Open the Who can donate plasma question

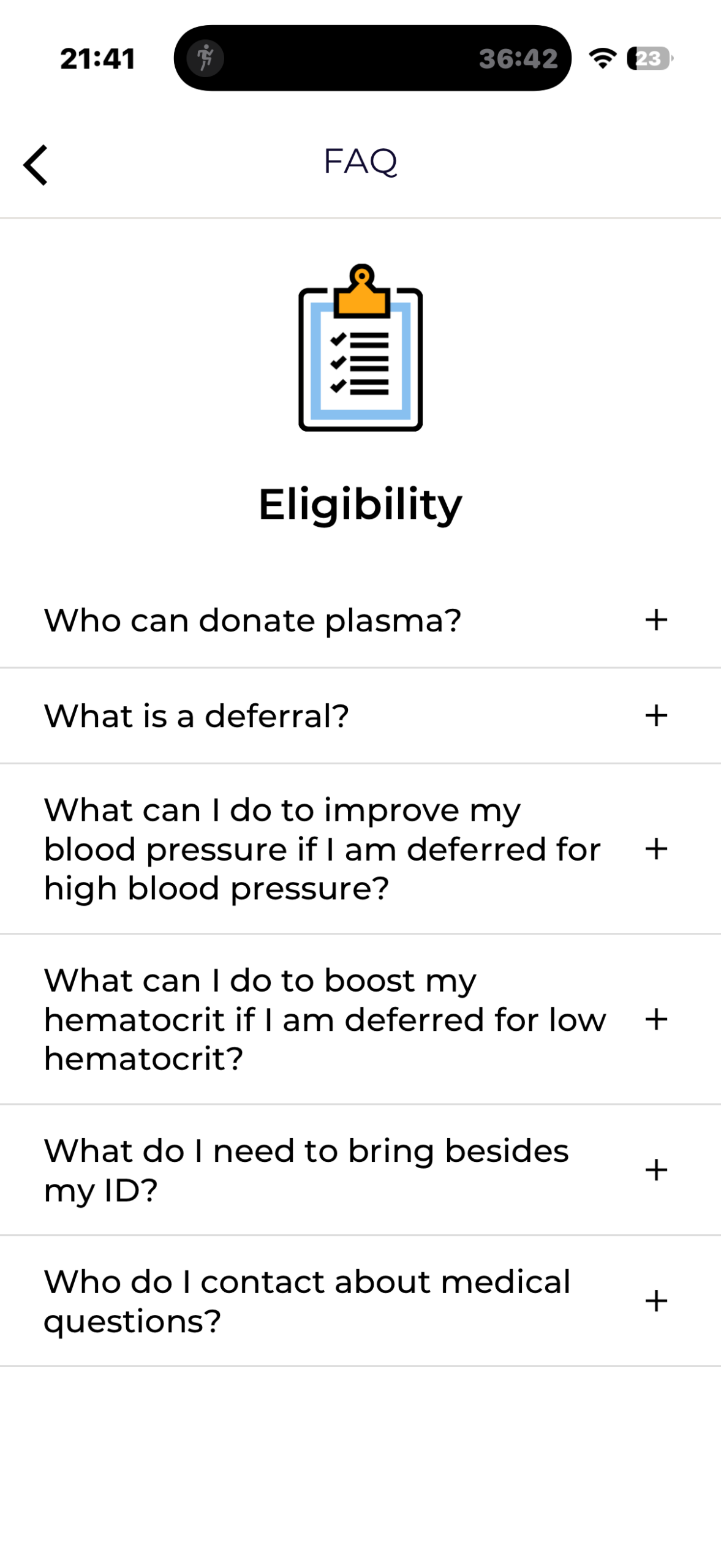pos(360,620)
